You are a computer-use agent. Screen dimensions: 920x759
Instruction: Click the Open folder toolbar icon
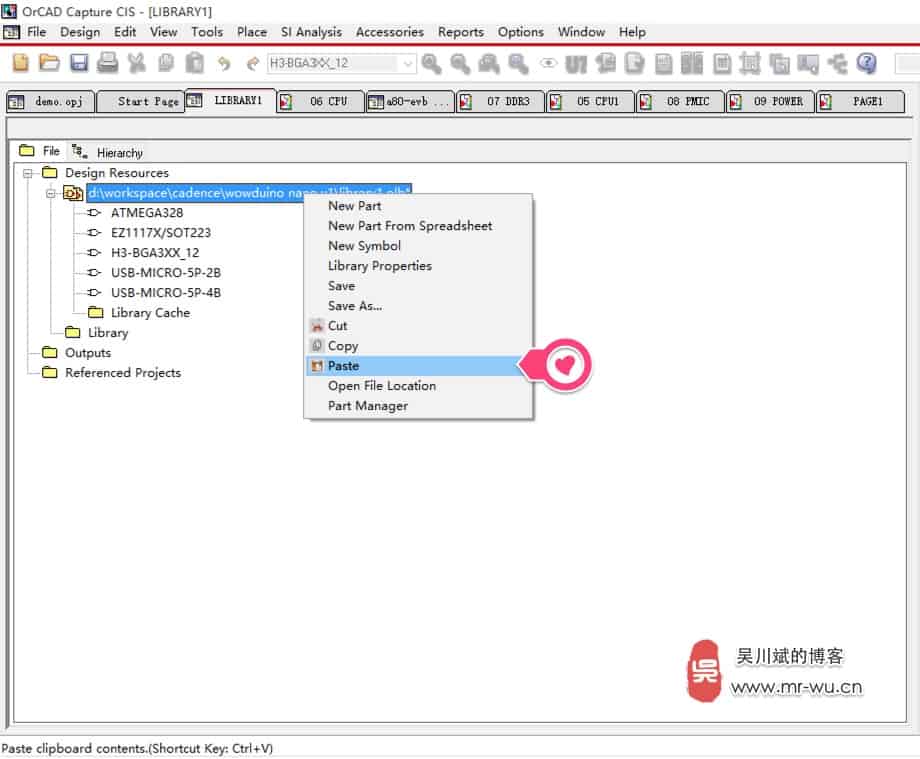coord(49,63)
